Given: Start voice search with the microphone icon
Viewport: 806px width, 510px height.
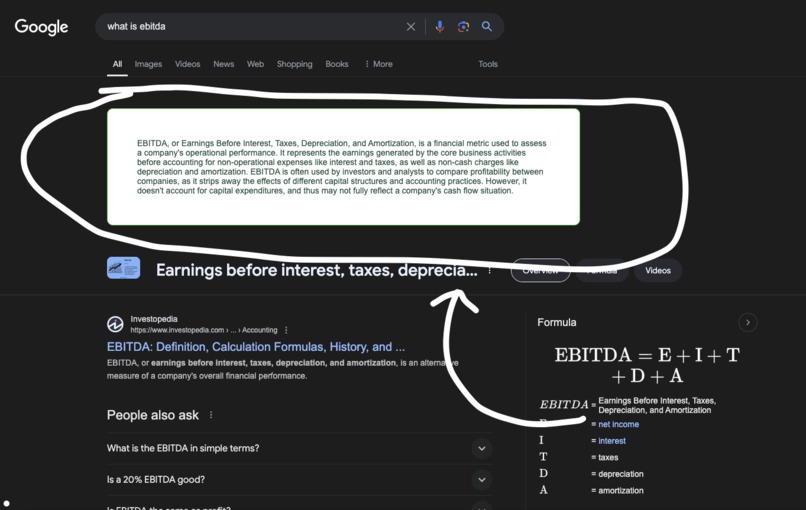Looking at the screenshot, I should pyautogui.click(x=439, y=27).
